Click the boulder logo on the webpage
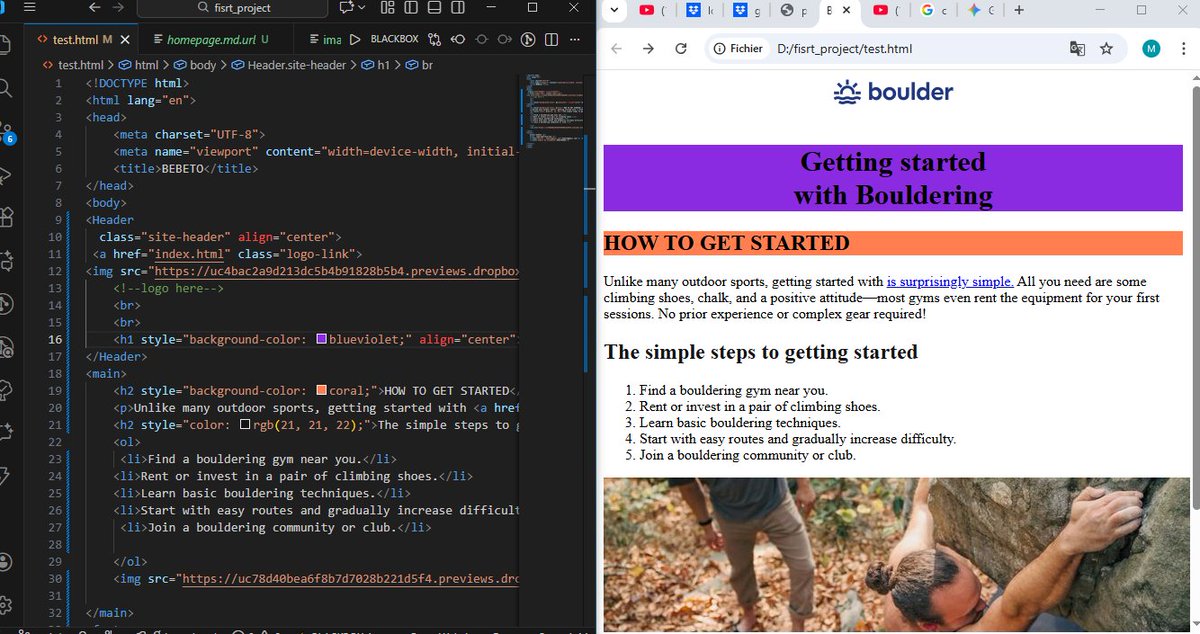1200x634 pixels. 893,92
